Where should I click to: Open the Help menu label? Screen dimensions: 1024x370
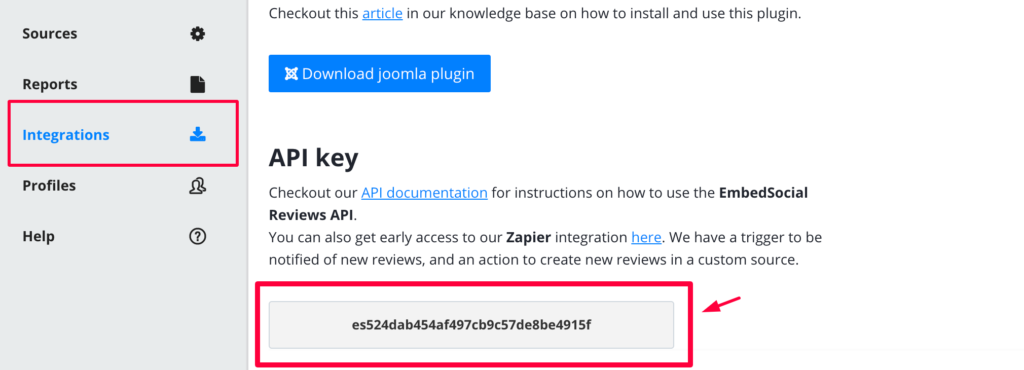coord(38,236)
